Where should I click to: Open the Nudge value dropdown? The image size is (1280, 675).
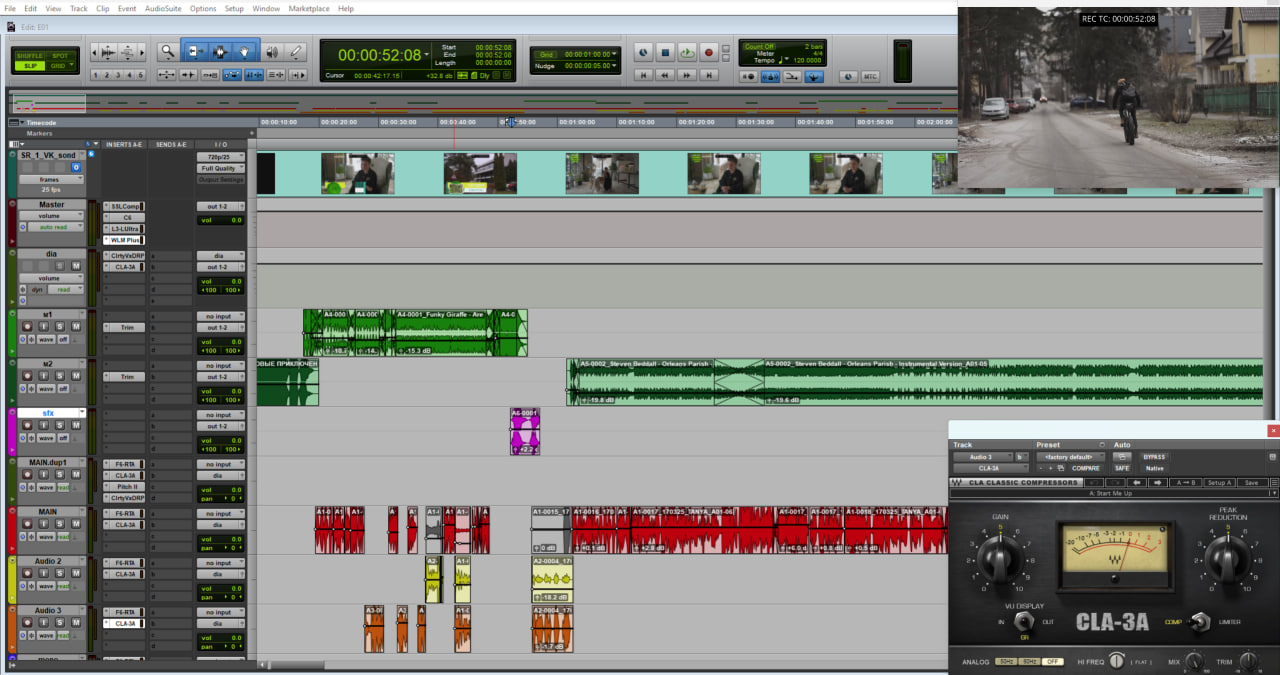[614, 65]
